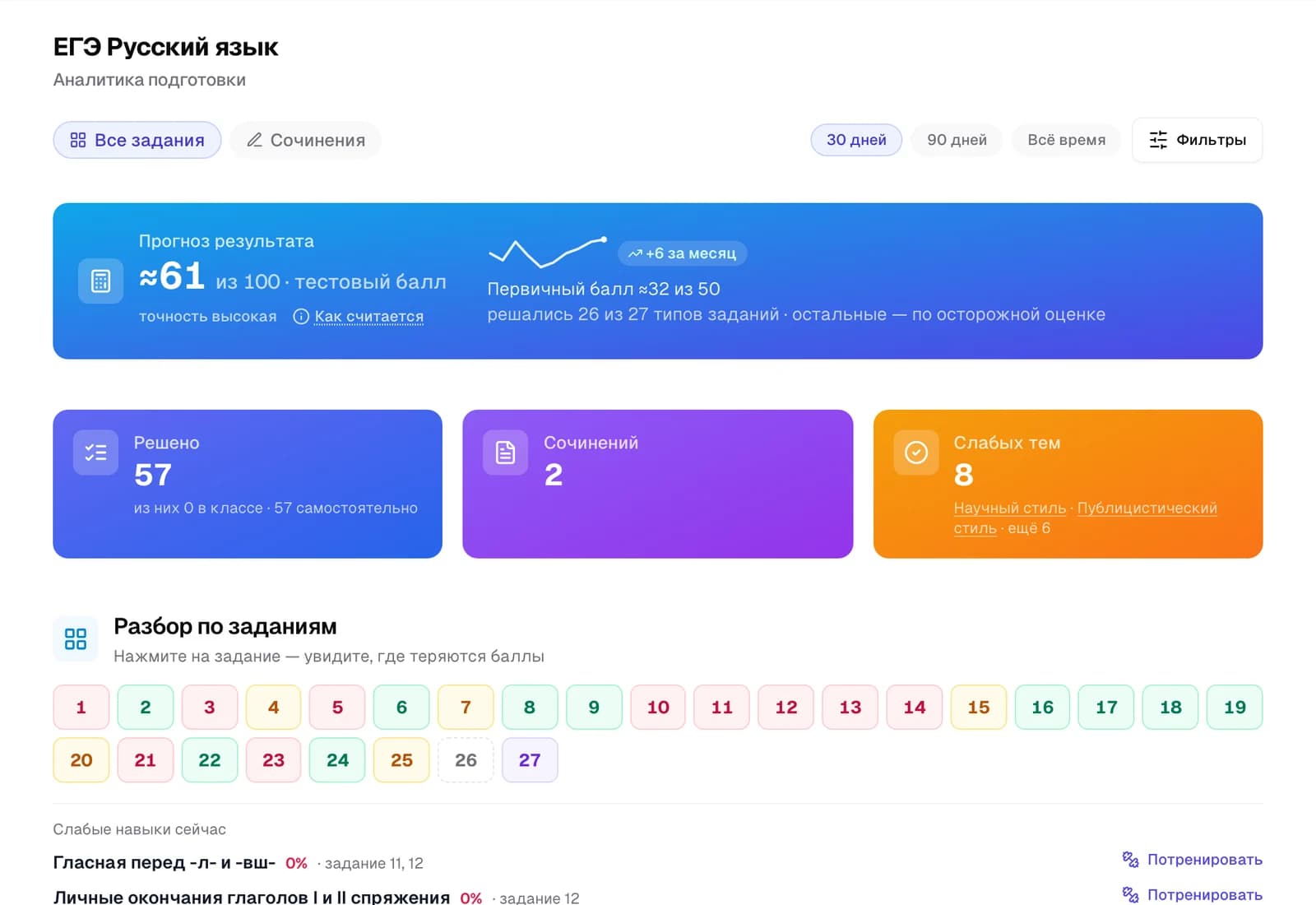Viewport: 1316px width, 905px height.
Task: Open the Как считается explanation link
Action: (x=368, y=317)
